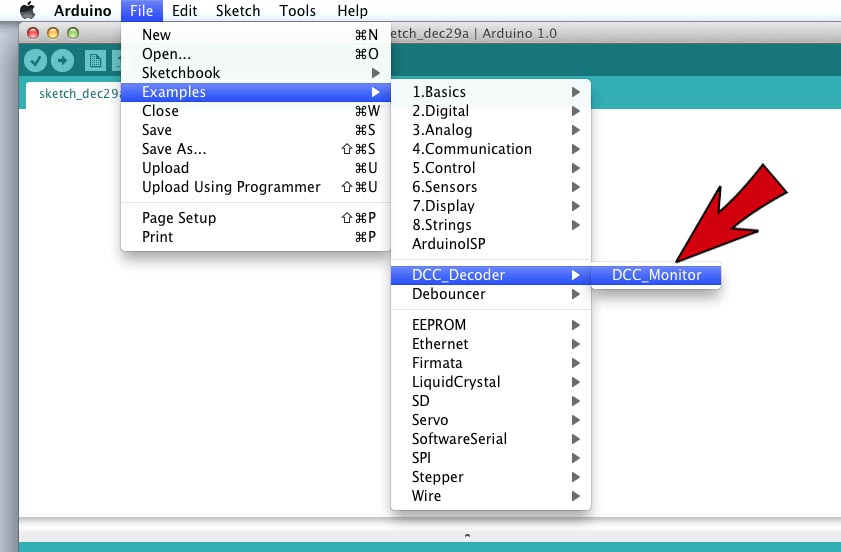This screenshot has width=841, height=552.
Task: Select the Examples menu entry
Action: (x=256, y=92)
